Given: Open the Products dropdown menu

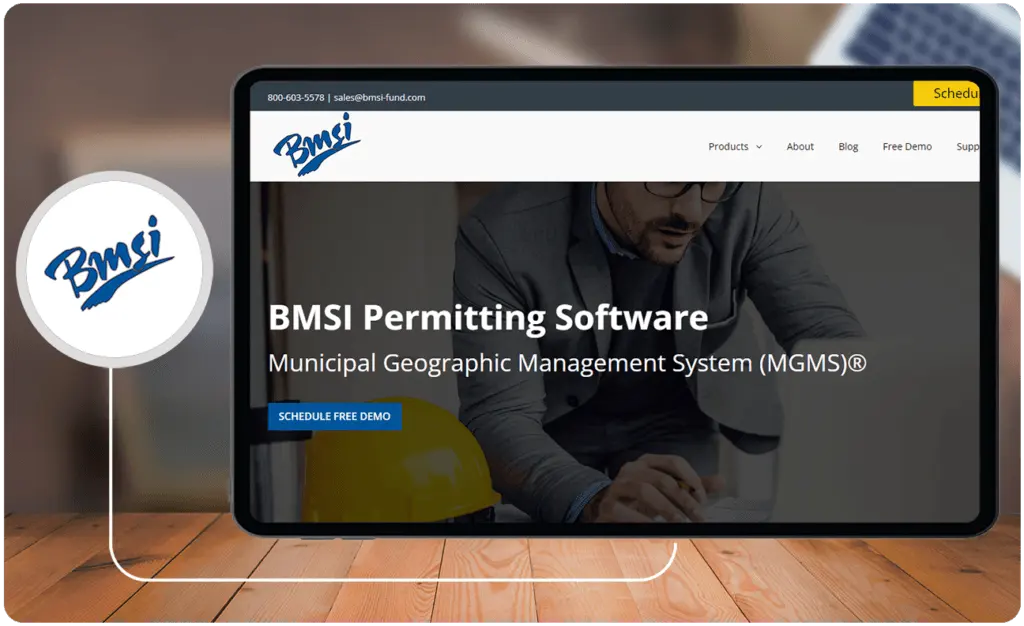Looking at the screenshot, I should (735, 147).
